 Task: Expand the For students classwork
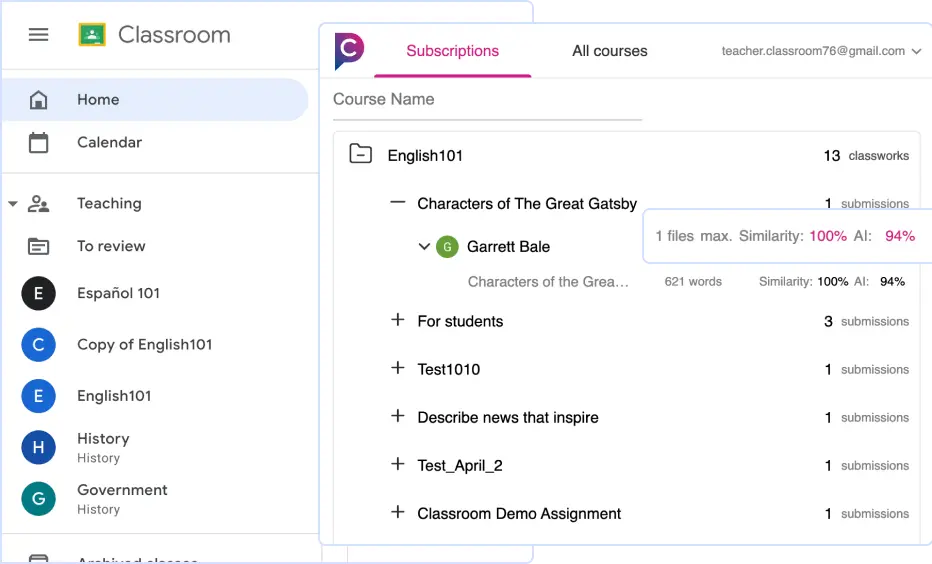click(398, 320)
